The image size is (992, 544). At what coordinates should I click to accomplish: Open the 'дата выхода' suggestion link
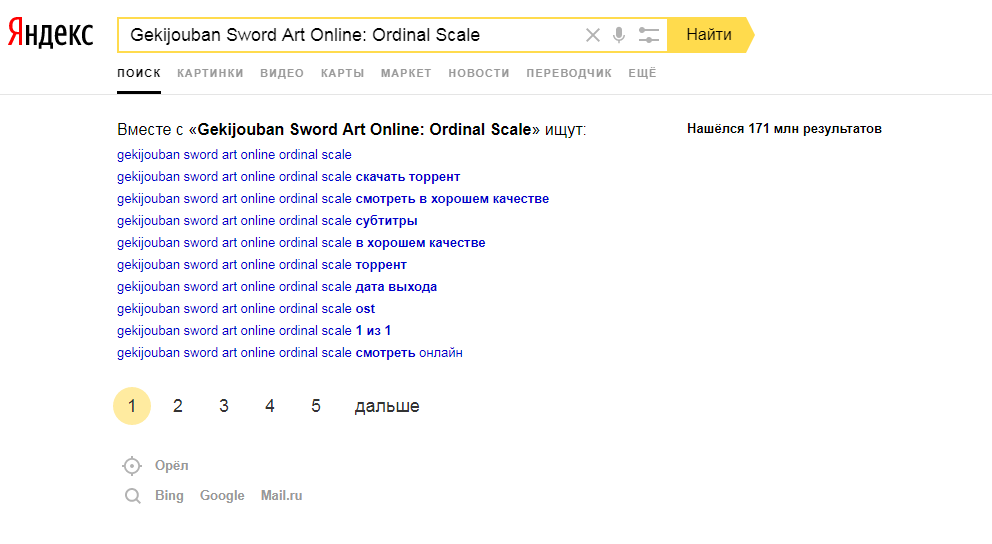277,287
